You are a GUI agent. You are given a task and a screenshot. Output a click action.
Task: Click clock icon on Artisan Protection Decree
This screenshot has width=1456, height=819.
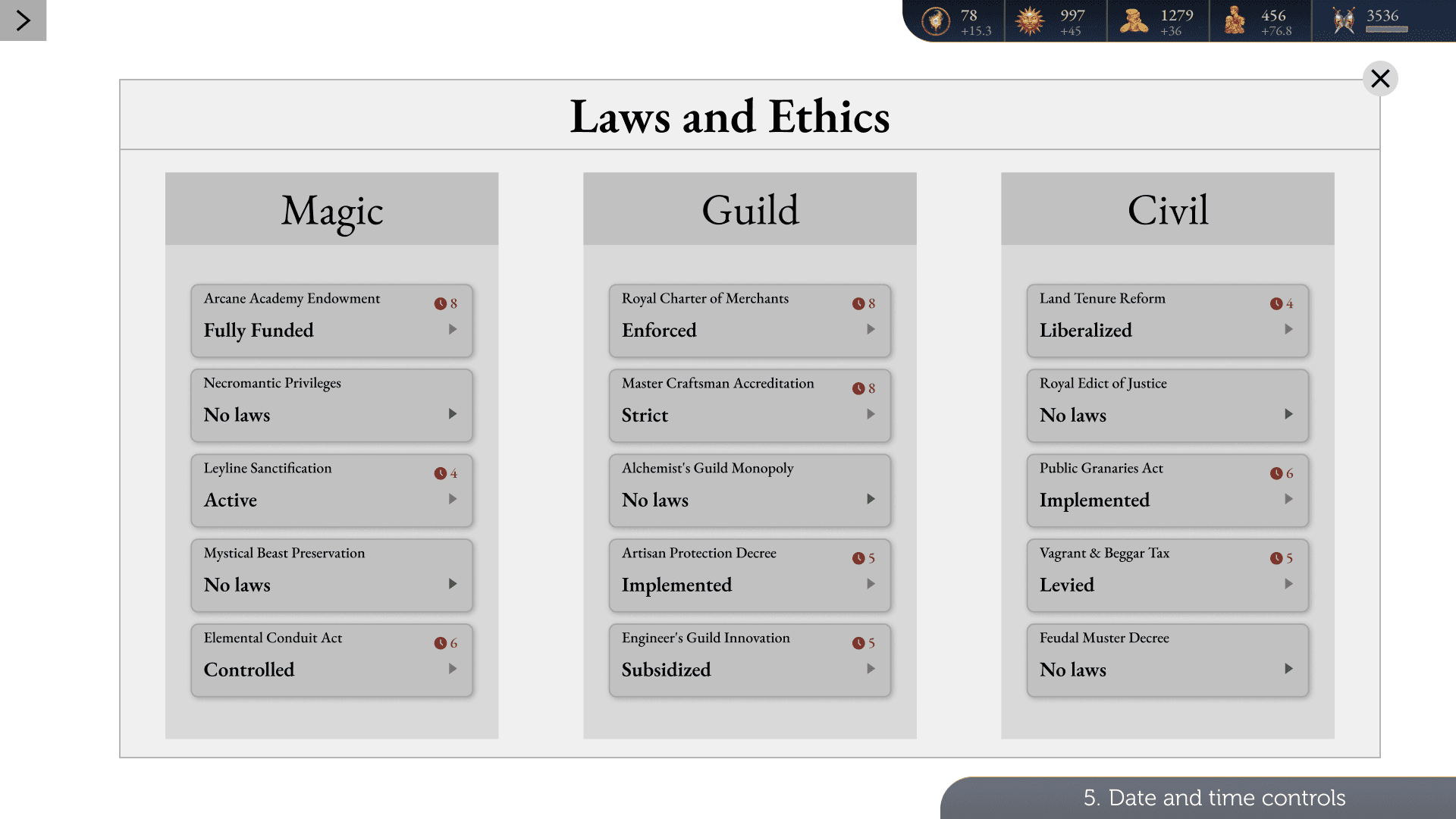tap(858, 558)
